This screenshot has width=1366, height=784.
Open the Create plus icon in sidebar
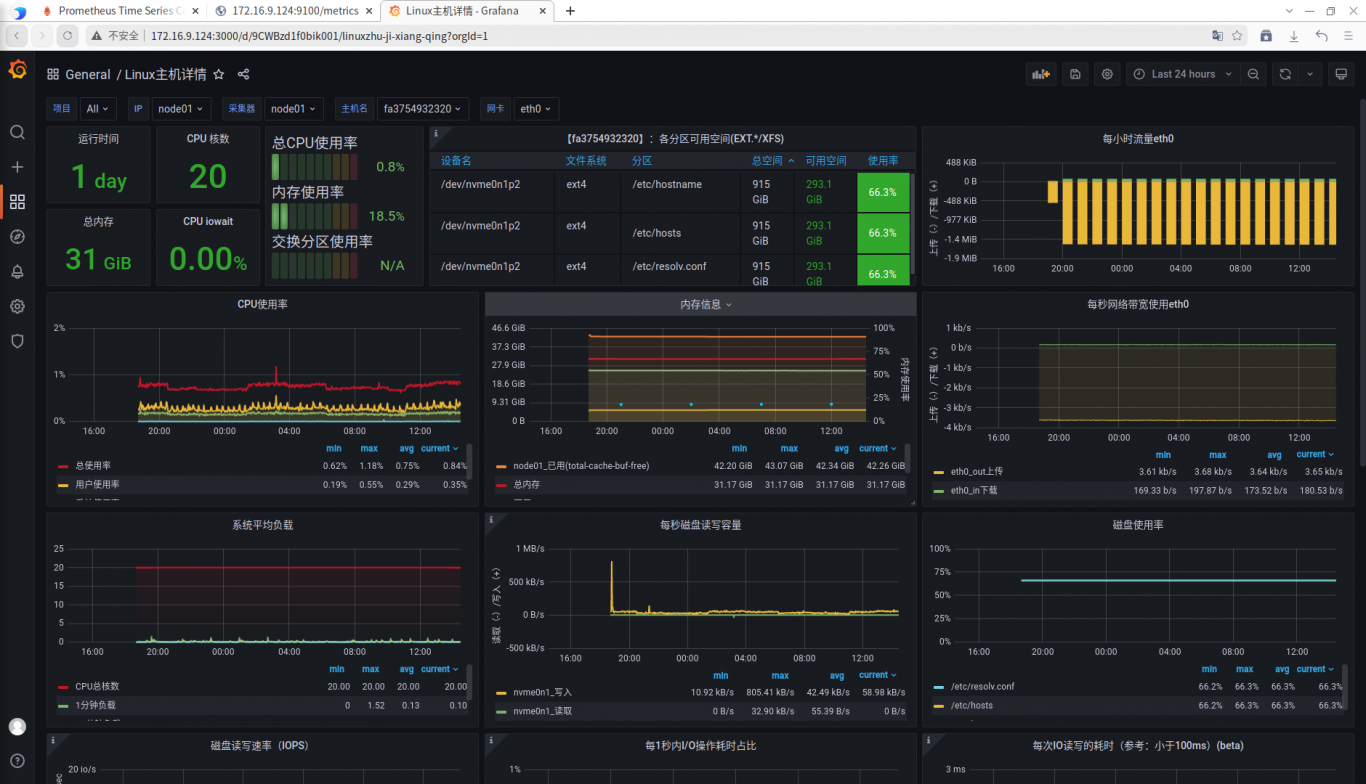(x=17, y=167)
